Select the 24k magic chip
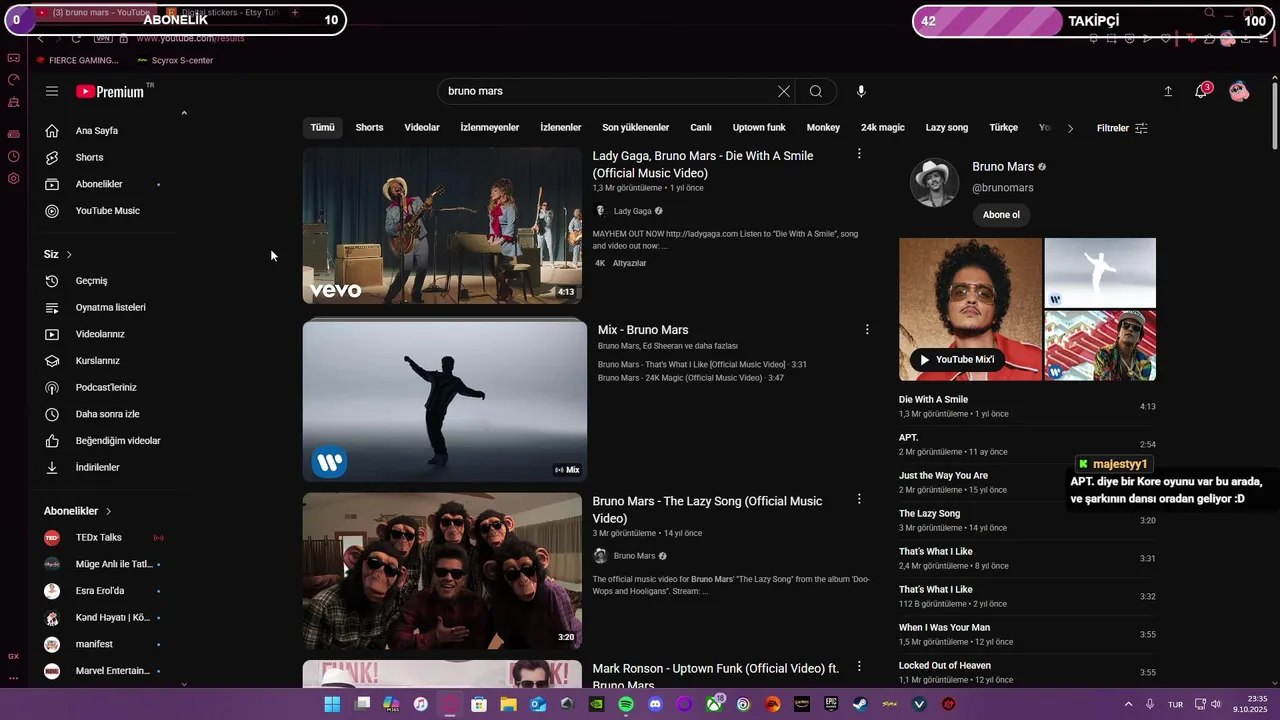Screen dimensions: 1280x720 coord(883,128)
